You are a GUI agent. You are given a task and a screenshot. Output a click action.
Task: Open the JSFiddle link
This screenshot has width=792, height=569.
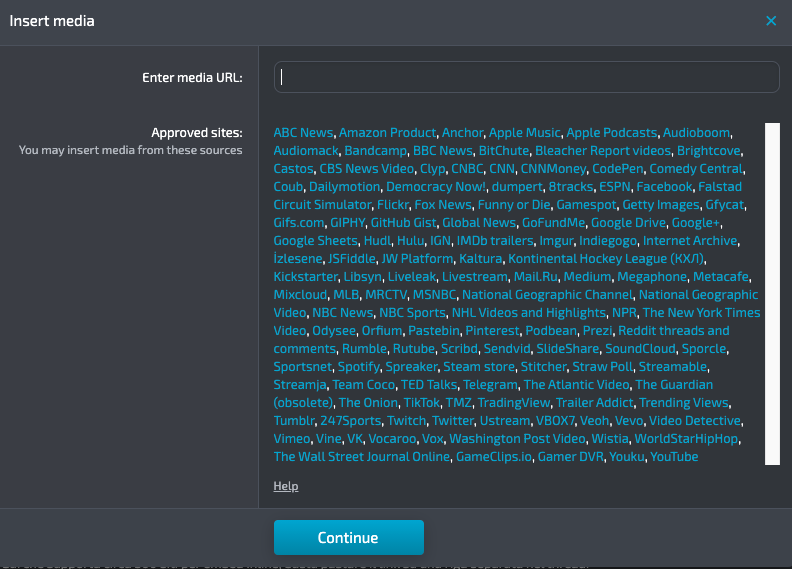point(352,258)
